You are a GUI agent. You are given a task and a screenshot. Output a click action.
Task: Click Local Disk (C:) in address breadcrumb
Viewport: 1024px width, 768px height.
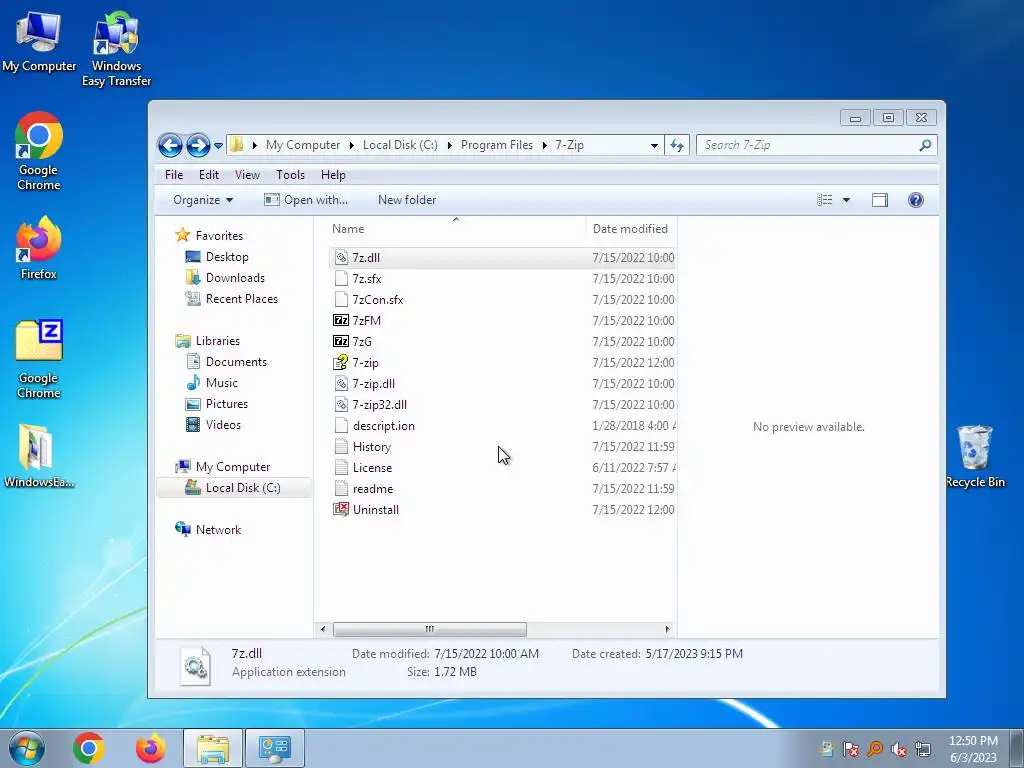[400, 145]
